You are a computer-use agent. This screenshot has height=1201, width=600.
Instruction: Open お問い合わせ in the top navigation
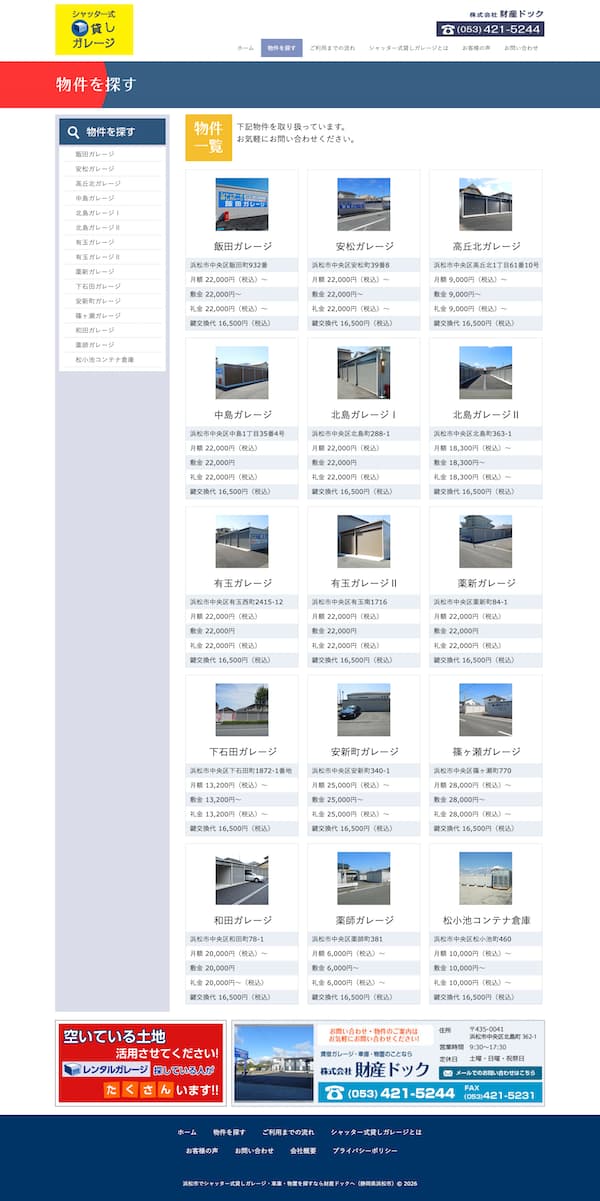(521, 48)
